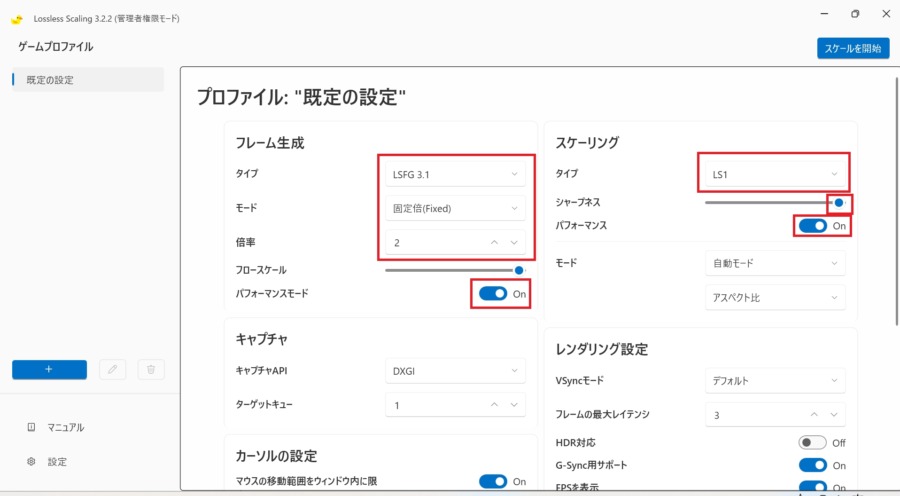Click the Lossless Scaling duck app icon
900x496 pixels.
tap(17, 19)
